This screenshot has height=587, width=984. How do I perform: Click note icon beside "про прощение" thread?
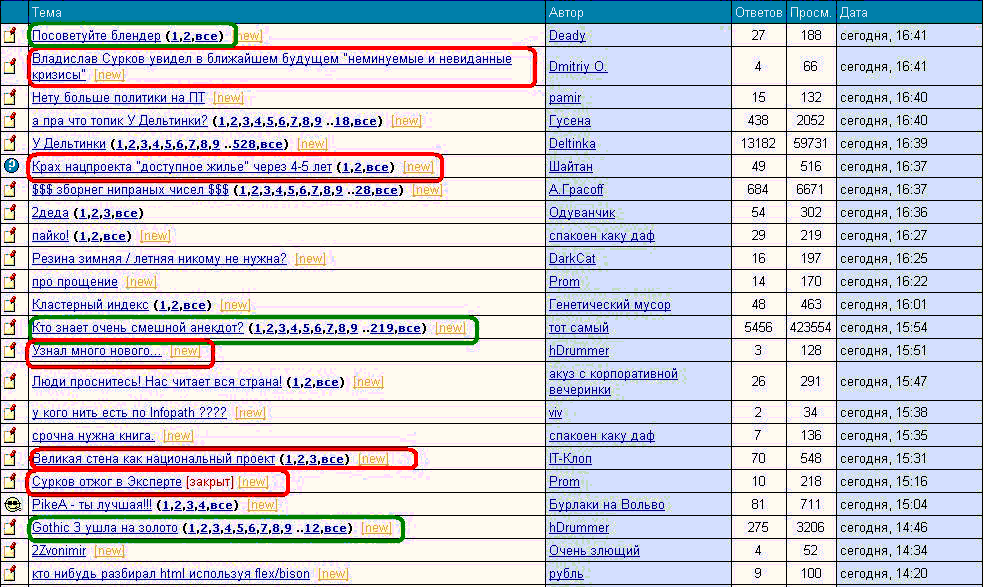click(11, 282)
